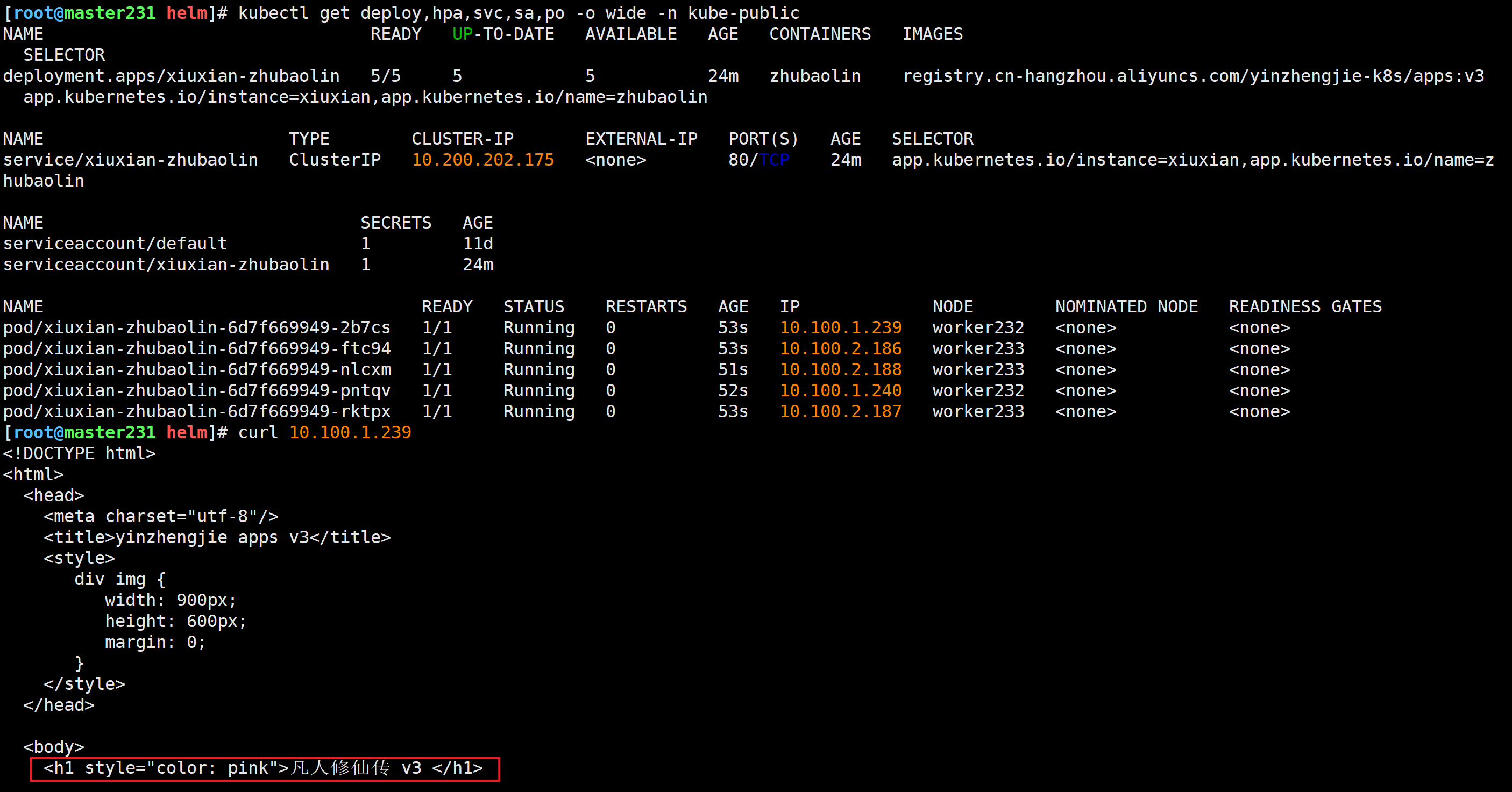Image resolution: width=1512 pixels, height=792 pixels.
Task: Click deployment.apps/xiuxian-zhubaolin name
Action: (x=171, y=76)
